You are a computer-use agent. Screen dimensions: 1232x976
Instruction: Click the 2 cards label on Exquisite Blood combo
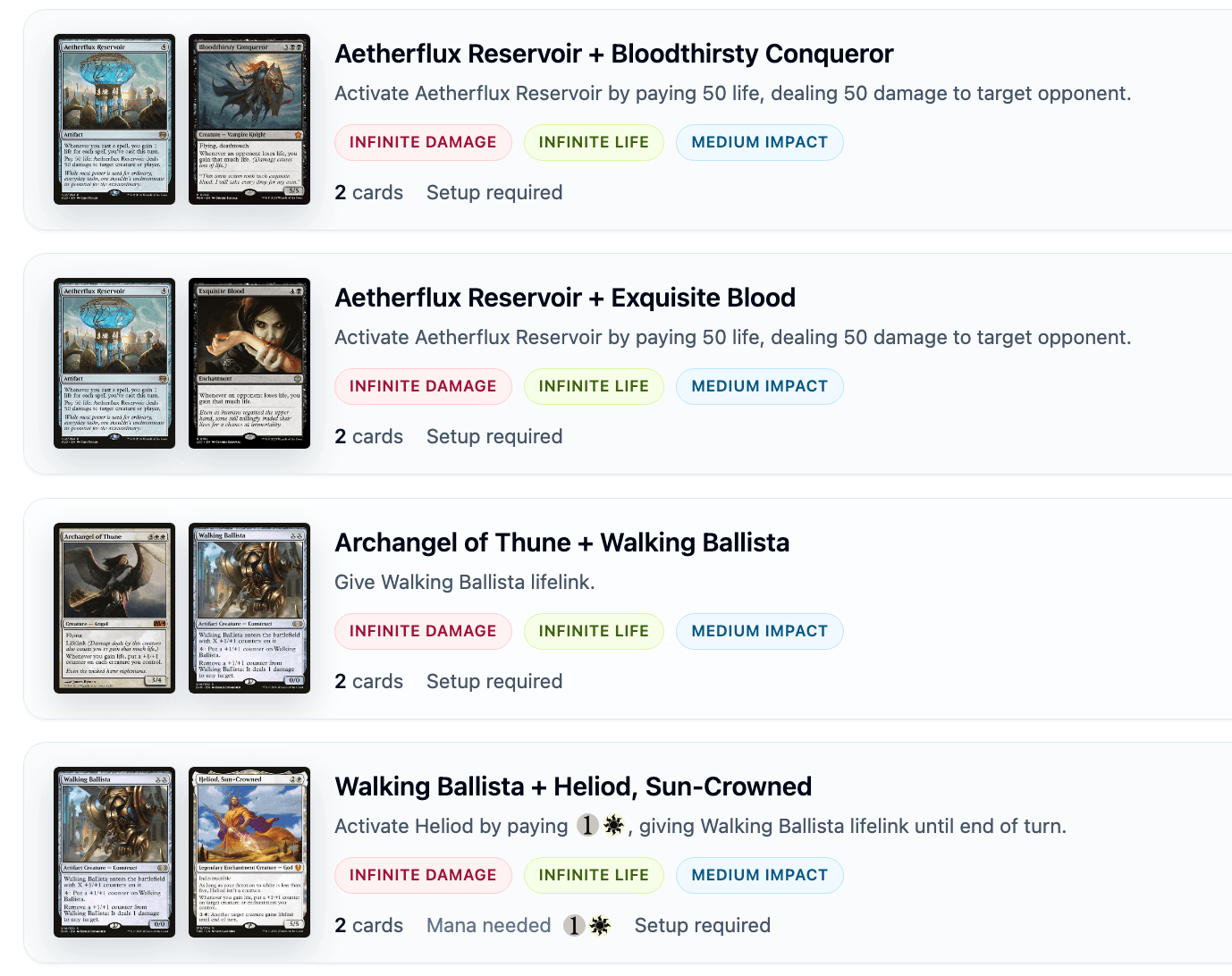(x=369, y=436)
